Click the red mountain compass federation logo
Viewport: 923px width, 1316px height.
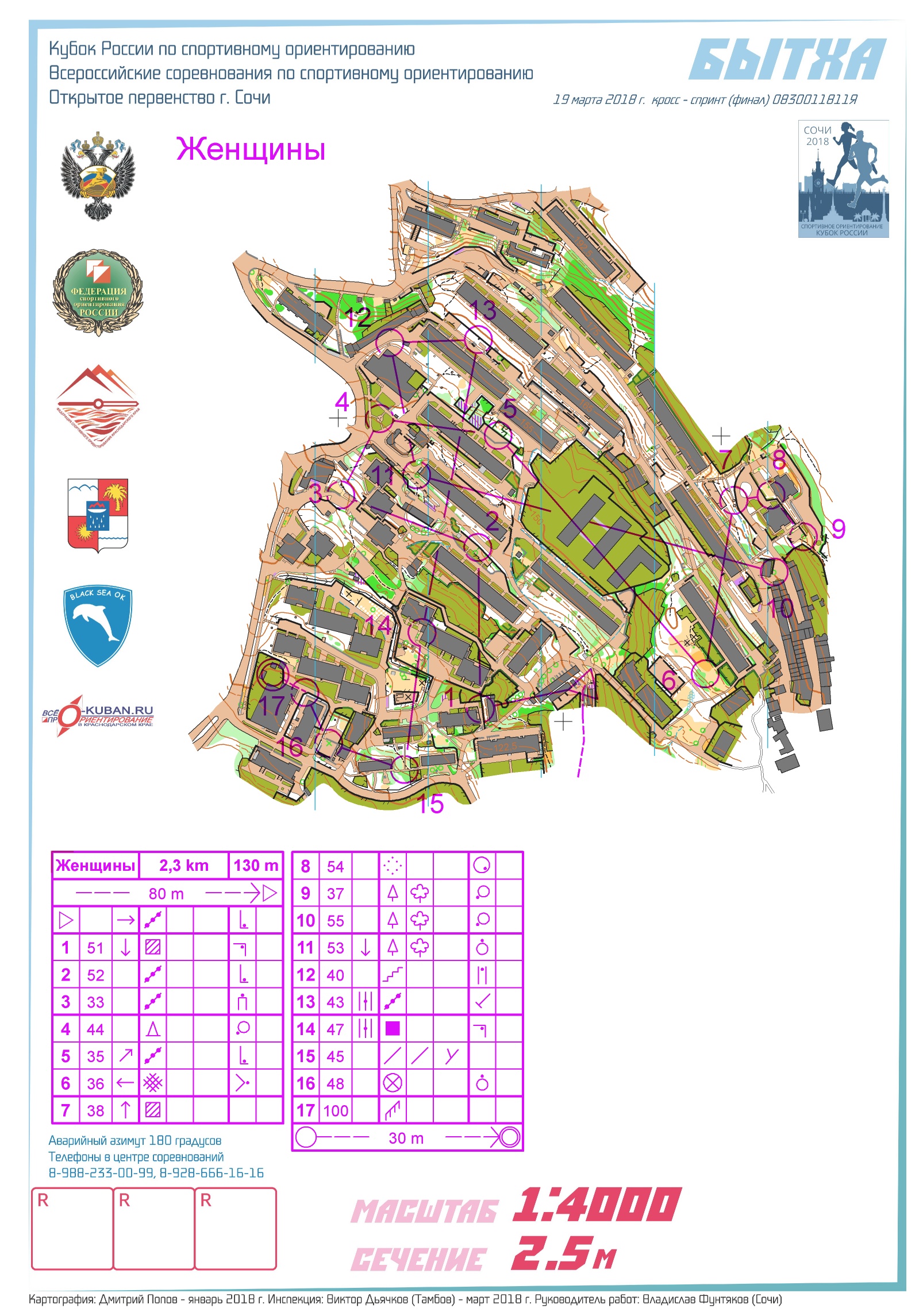click(98, 406)
